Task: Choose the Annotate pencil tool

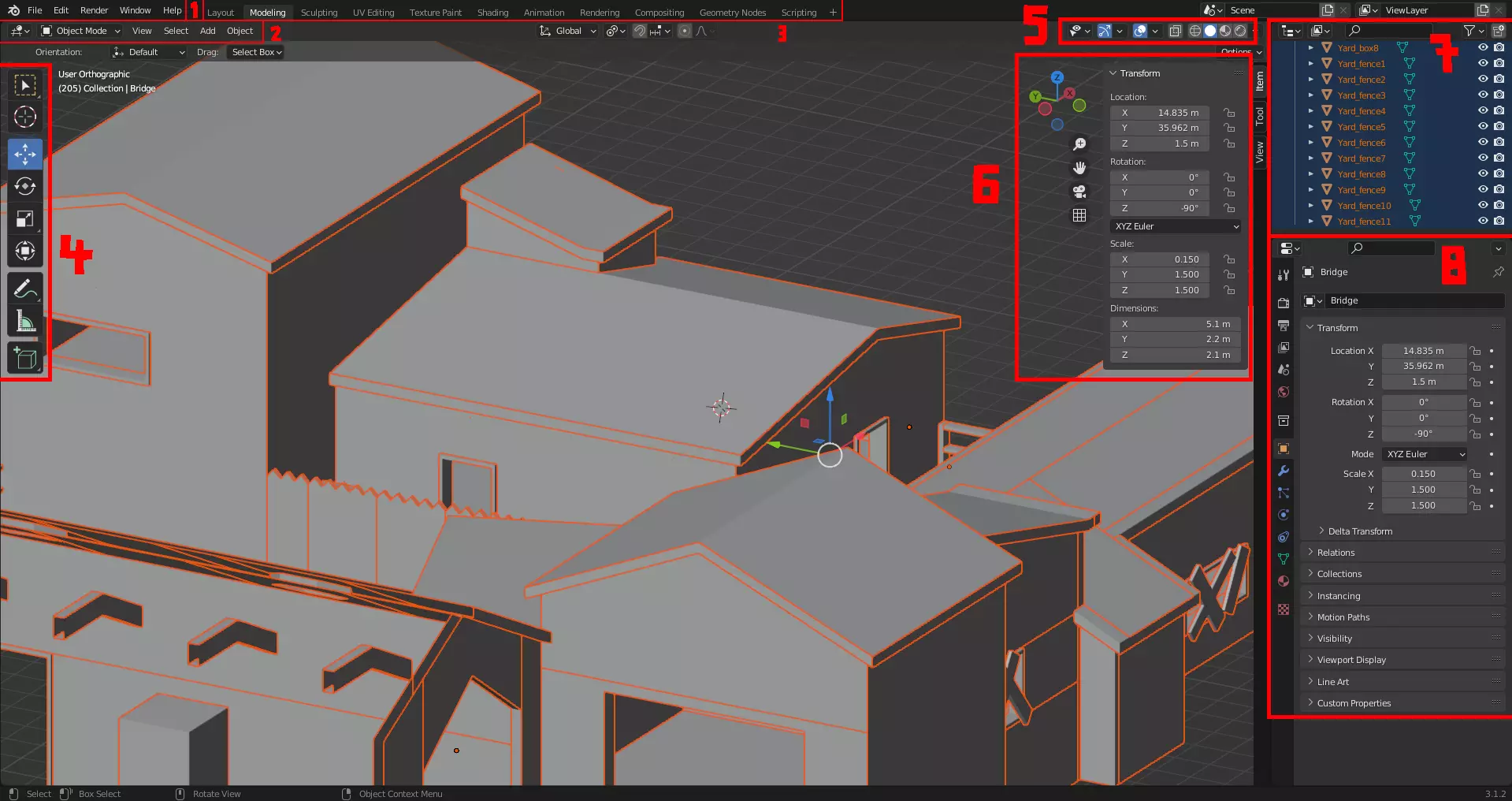Action: (25, 289)
